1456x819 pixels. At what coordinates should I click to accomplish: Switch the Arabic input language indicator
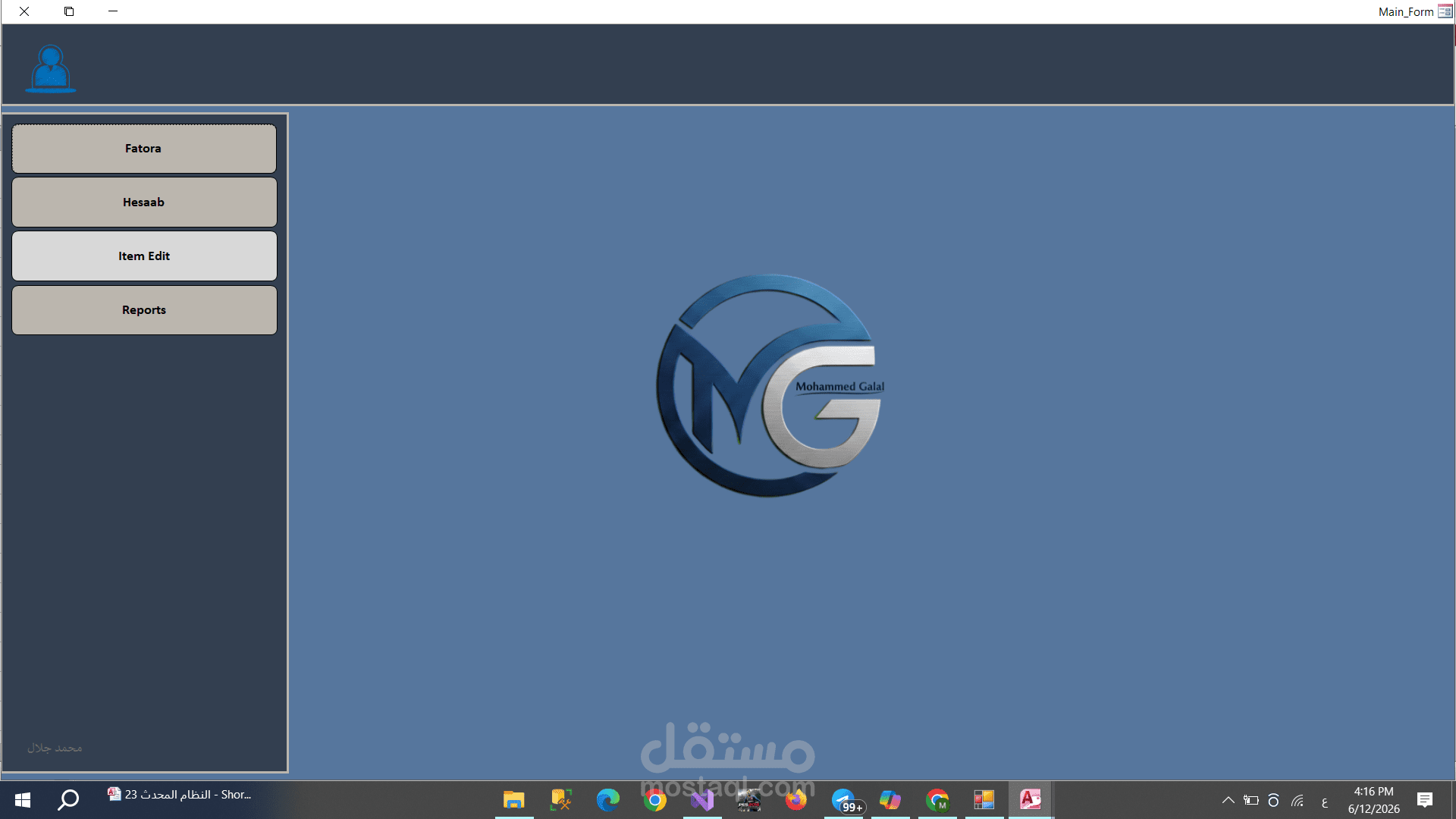click(x=1325, y=802)
